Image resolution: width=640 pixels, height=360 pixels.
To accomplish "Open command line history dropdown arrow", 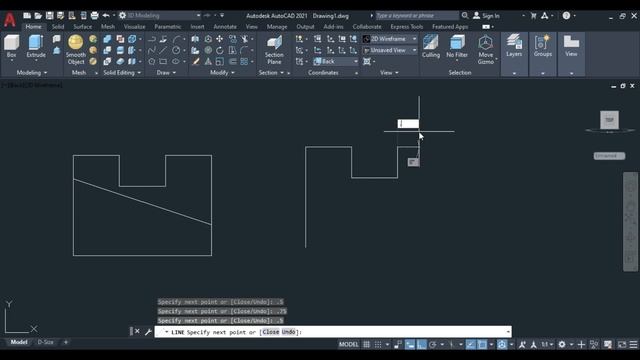I will pos(508,332).
